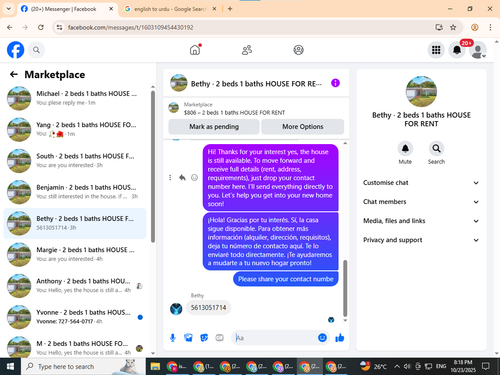Search in conversation magnifier icon
Viewport: 500px width, 375px height.
(436, 149)
